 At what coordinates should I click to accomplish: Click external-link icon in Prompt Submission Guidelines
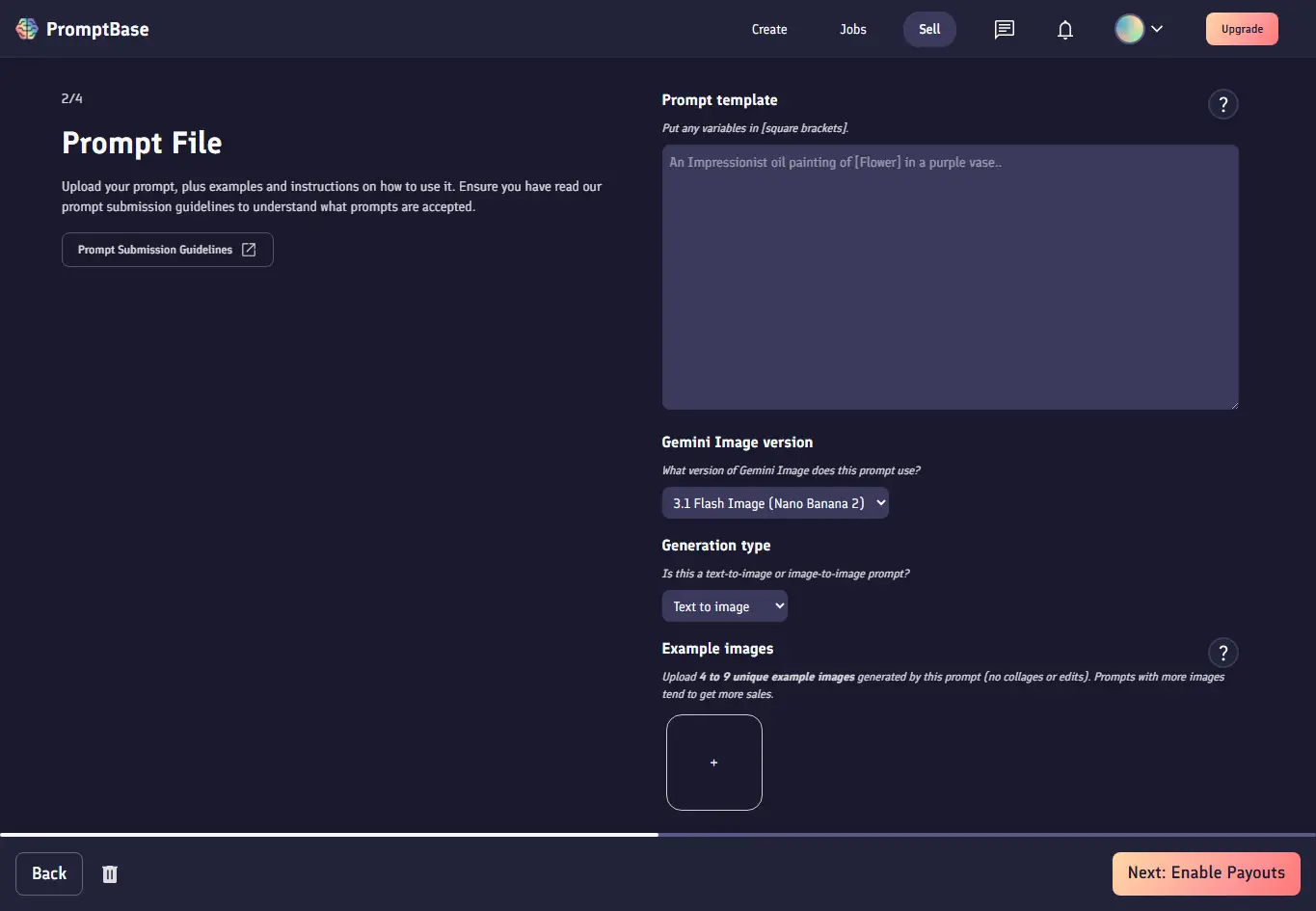click(249, 250)
